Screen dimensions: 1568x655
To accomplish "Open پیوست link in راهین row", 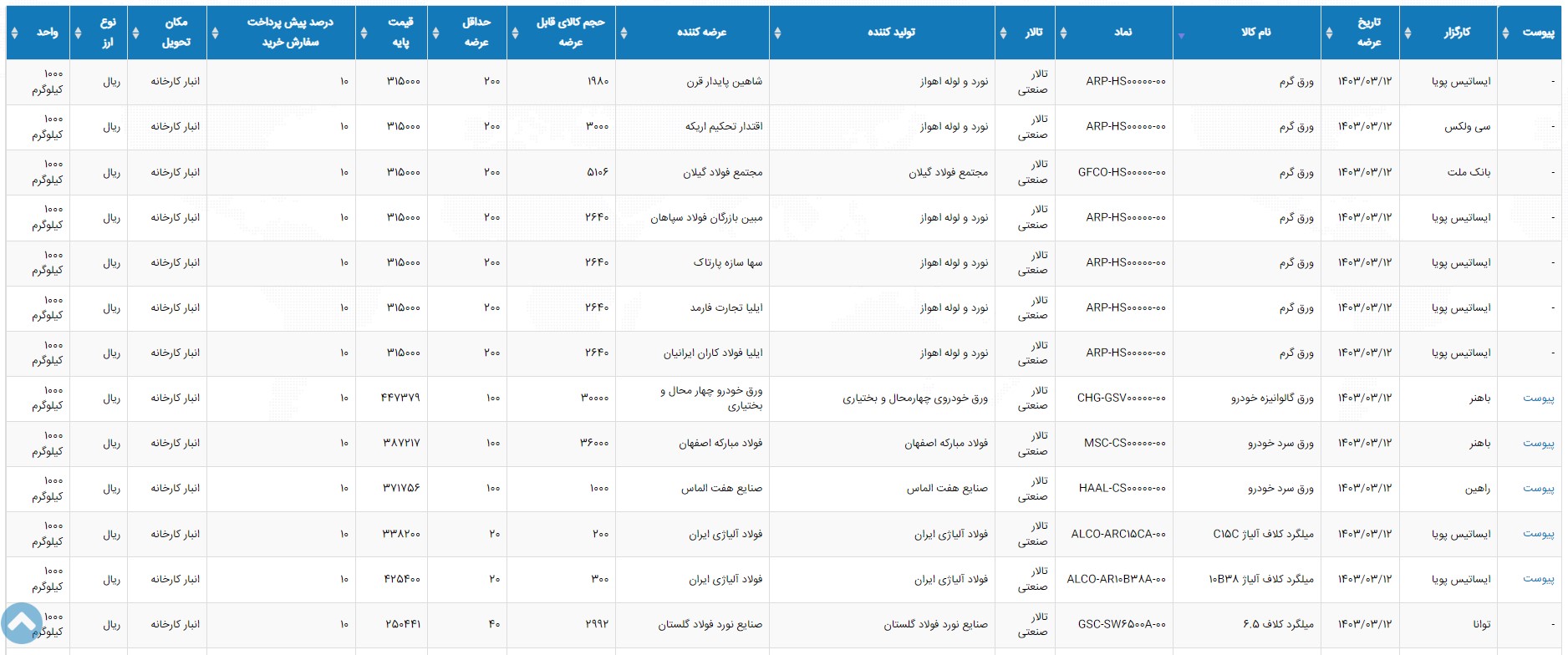I will point(1538,488).
